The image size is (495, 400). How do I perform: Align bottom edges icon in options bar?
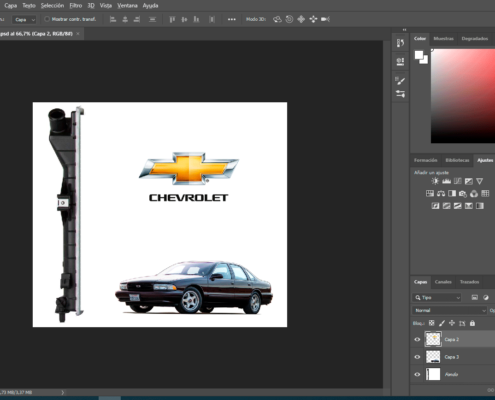pyautogui.click(x=196, y=19)
